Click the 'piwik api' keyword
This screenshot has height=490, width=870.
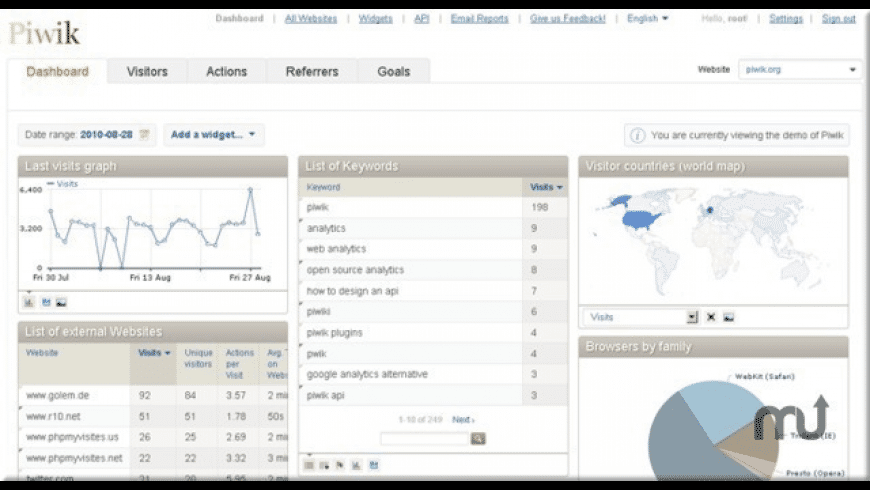pos(325,395)
